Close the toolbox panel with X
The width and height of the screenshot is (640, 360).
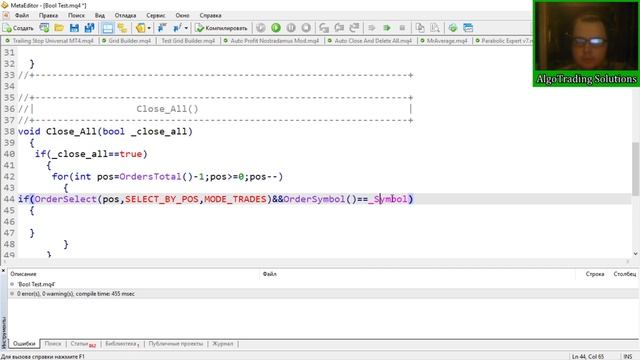click(3, 271)
